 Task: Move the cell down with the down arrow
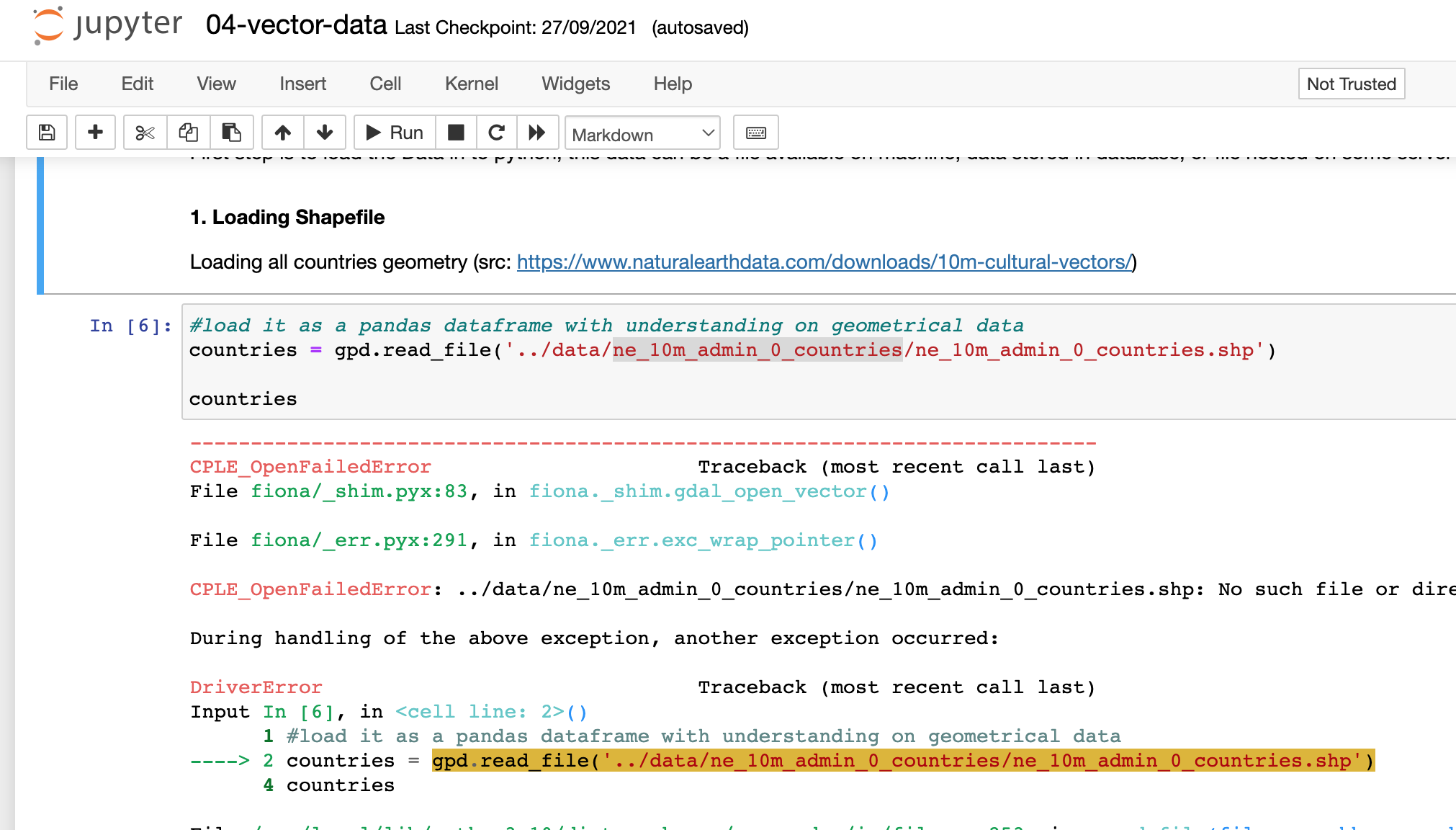[325, 133]
